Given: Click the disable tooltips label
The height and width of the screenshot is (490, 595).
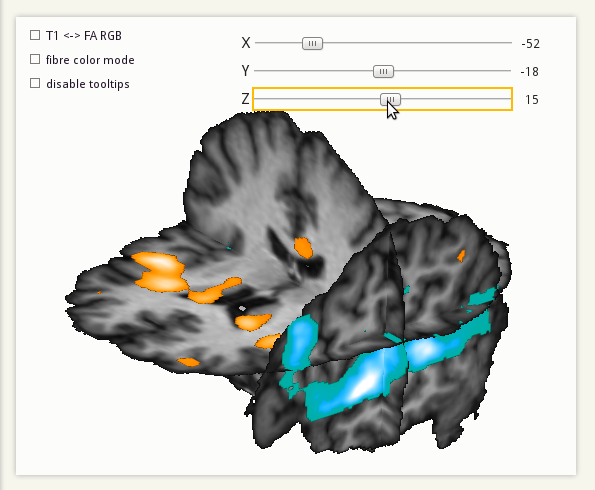Looking at the screenshot, I should click(88, 84).
